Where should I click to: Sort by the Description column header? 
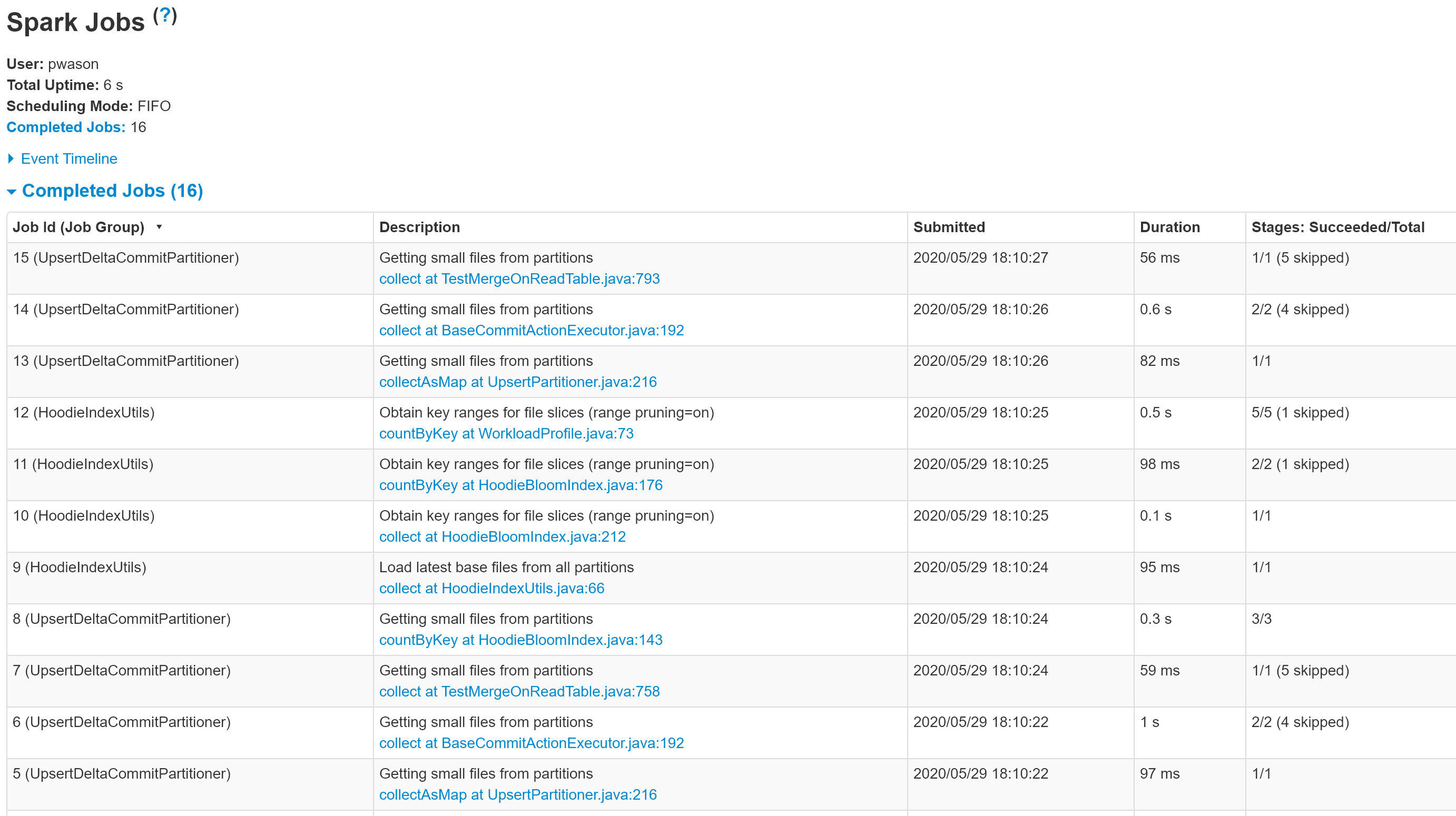pos(419,227)
